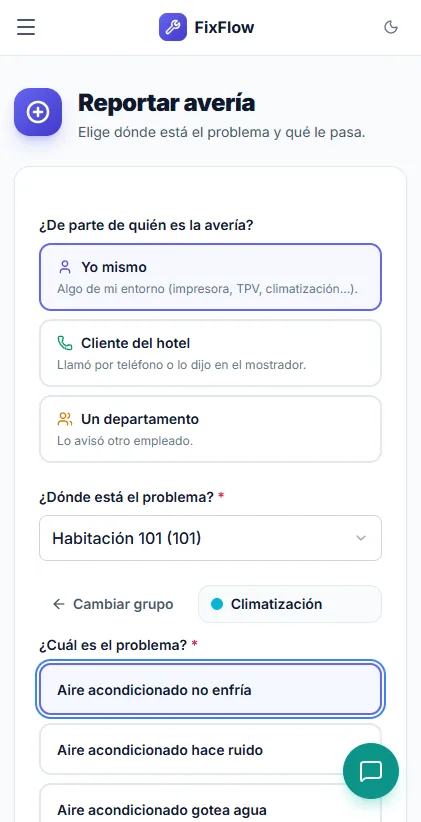Open the hamburger navigation menu
Screen dimensions: 421x822
pos(26,27)
